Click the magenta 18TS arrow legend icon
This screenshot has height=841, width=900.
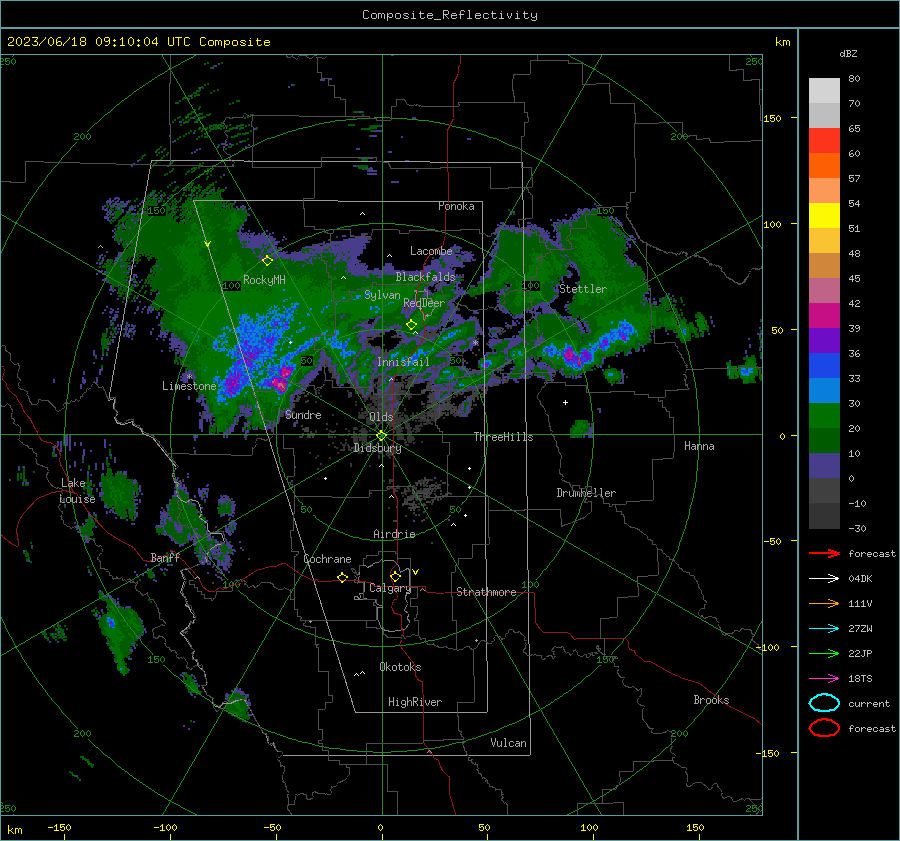pos(824,679)
